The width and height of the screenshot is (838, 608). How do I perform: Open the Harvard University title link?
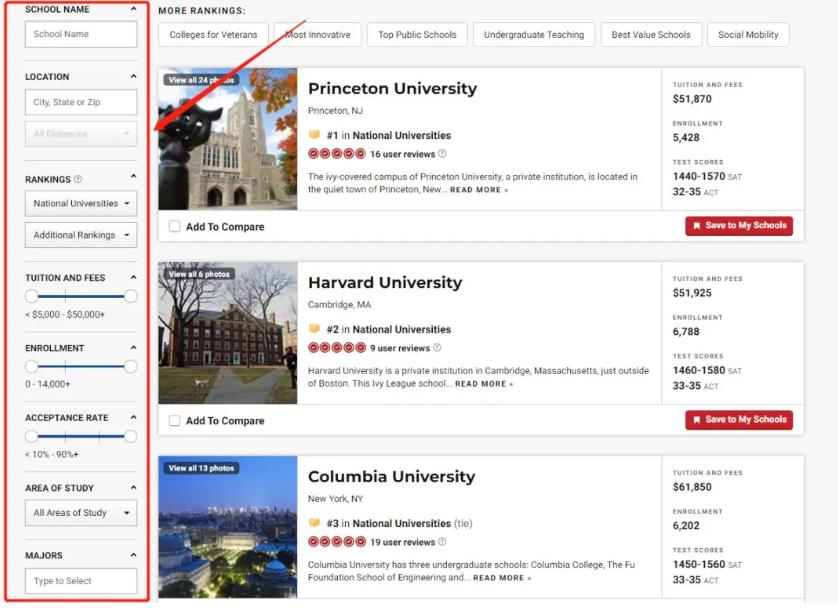click(x=385, y=282)
